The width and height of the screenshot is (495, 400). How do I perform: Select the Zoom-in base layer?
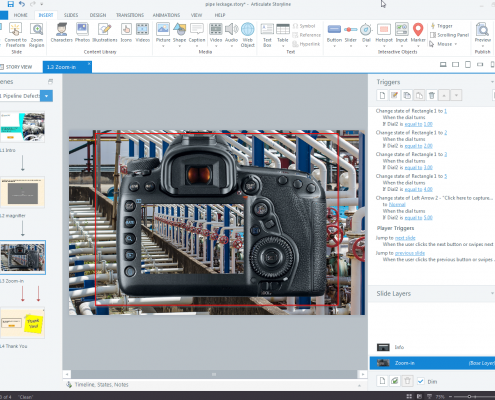(432, 363)
